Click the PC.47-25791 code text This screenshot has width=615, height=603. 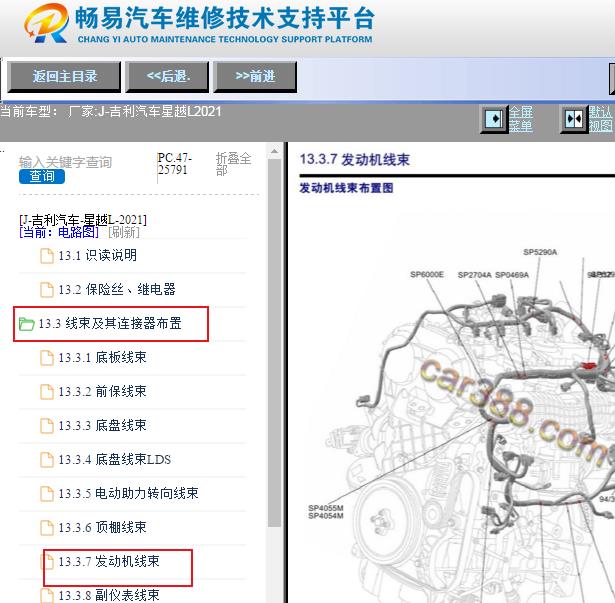tap(175, 164)
